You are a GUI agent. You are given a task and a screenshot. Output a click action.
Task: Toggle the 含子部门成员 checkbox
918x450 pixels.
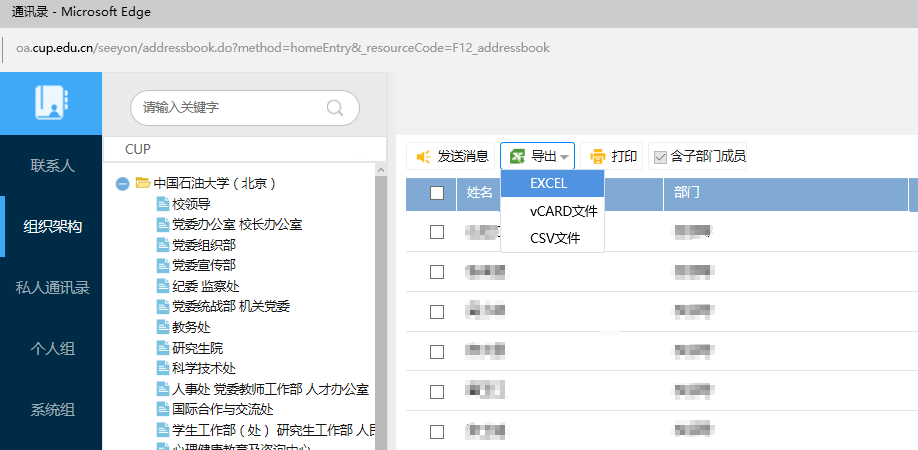pos(660,156)
